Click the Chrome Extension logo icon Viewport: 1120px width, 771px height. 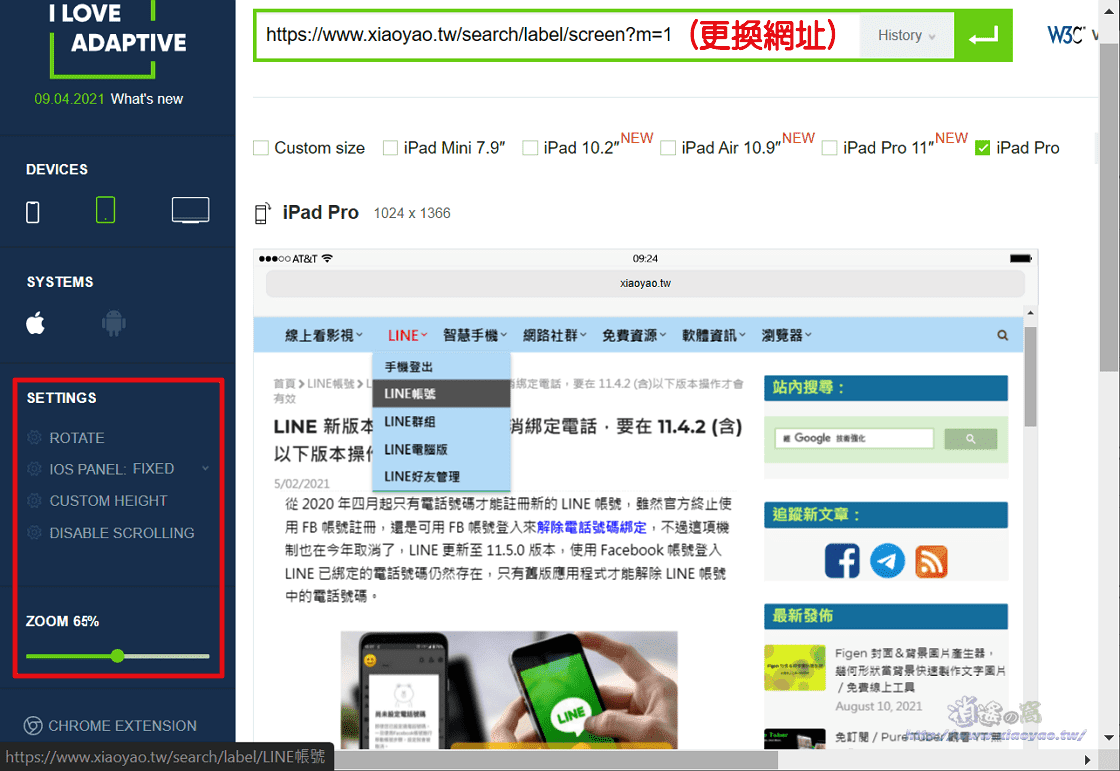pyautogui.click(x=33, y=726)
